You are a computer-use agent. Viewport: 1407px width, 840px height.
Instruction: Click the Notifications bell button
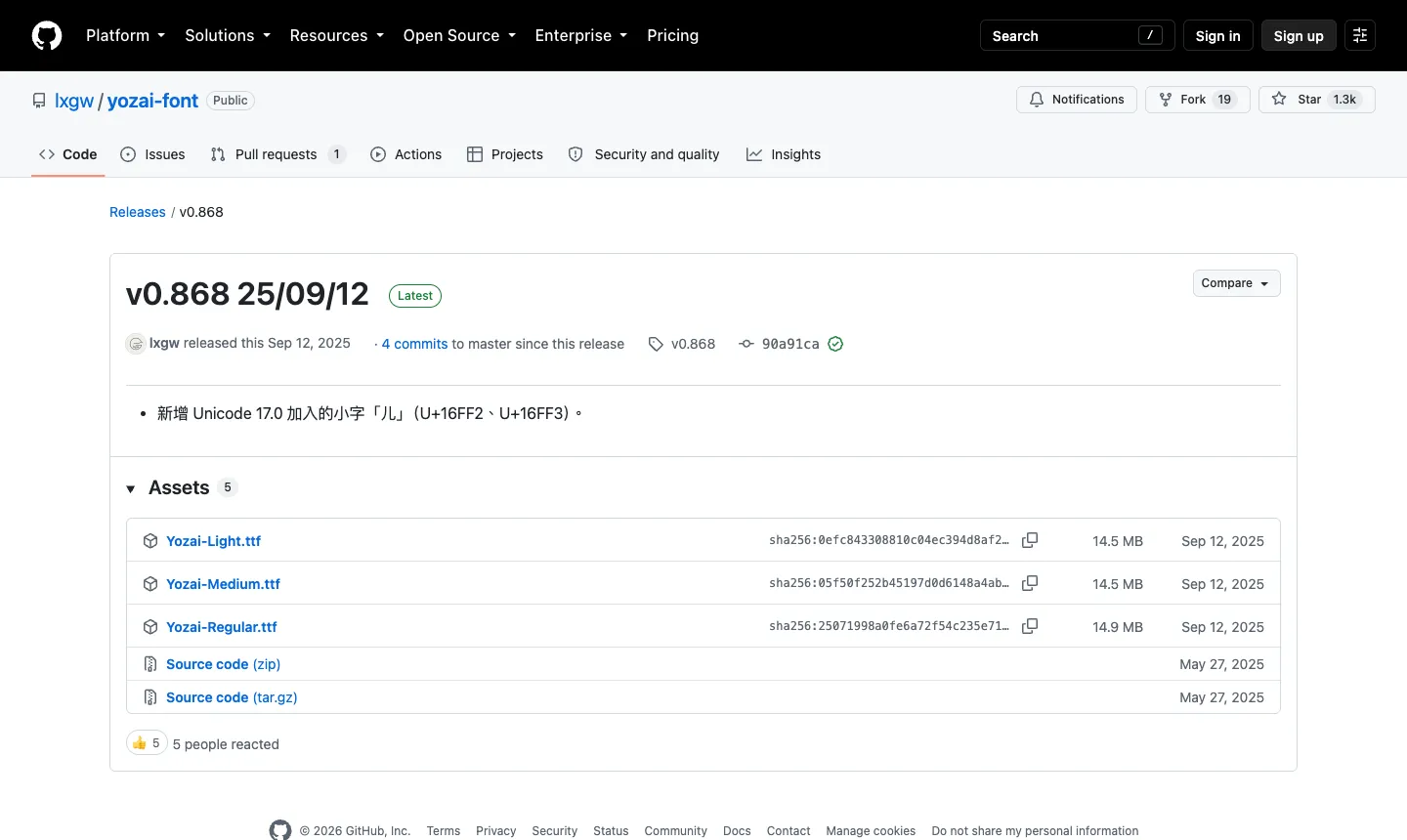click(1077, 100)
